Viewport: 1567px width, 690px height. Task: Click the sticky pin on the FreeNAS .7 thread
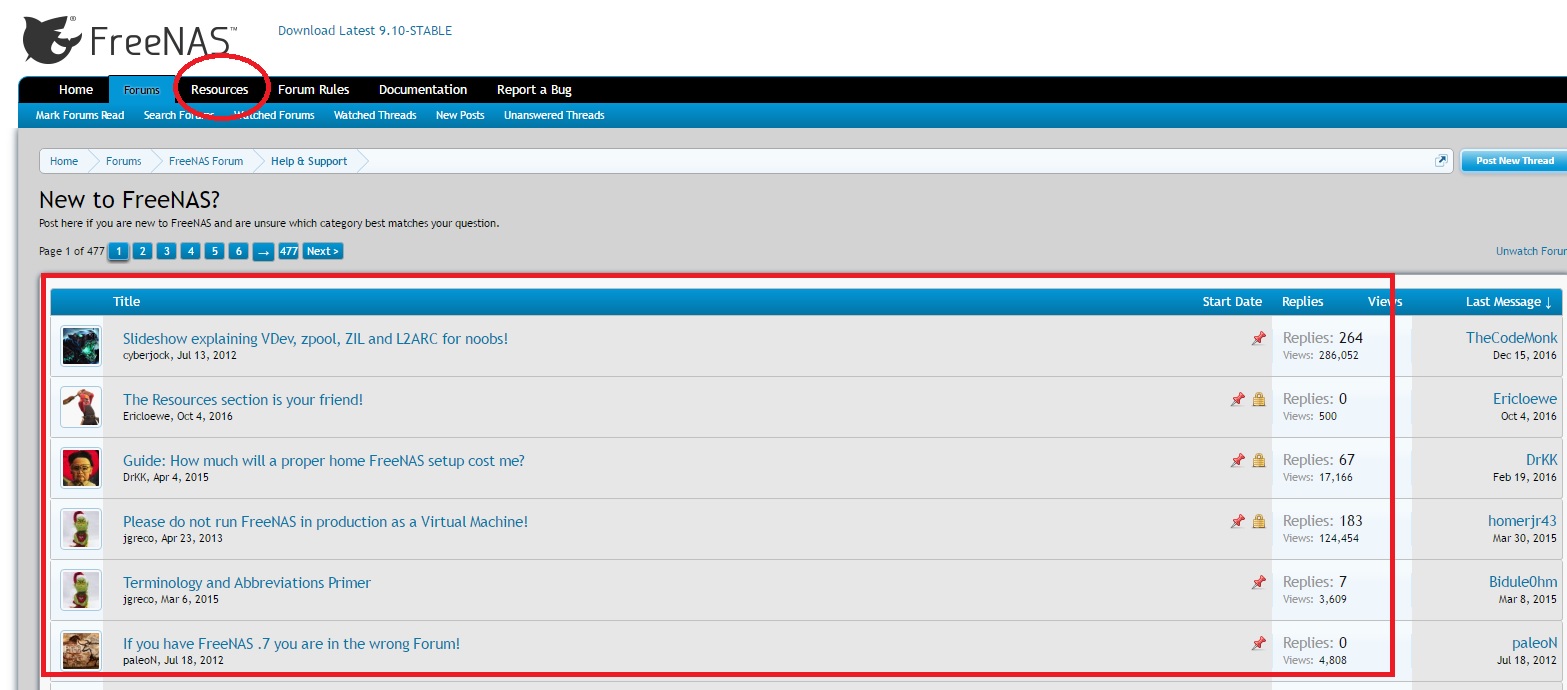1259,644
